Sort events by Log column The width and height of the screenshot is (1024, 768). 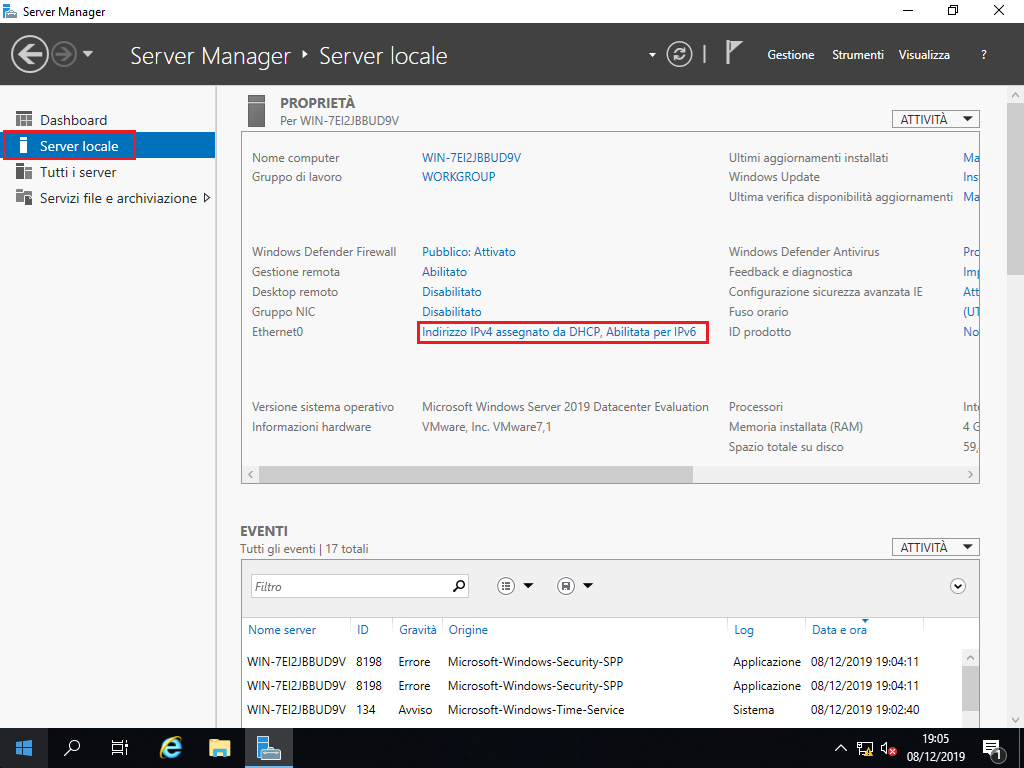(x=743, y=630)
